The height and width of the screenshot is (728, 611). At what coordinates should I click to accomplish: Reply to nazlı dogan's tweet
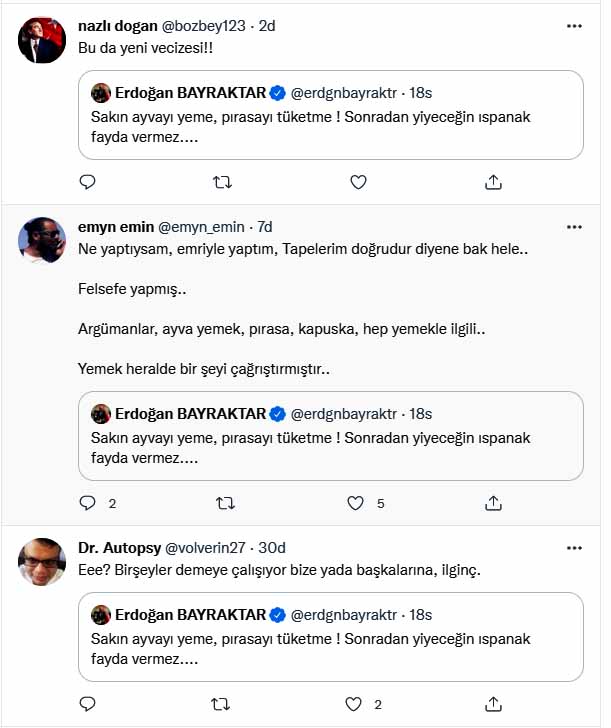pos(87,182)
